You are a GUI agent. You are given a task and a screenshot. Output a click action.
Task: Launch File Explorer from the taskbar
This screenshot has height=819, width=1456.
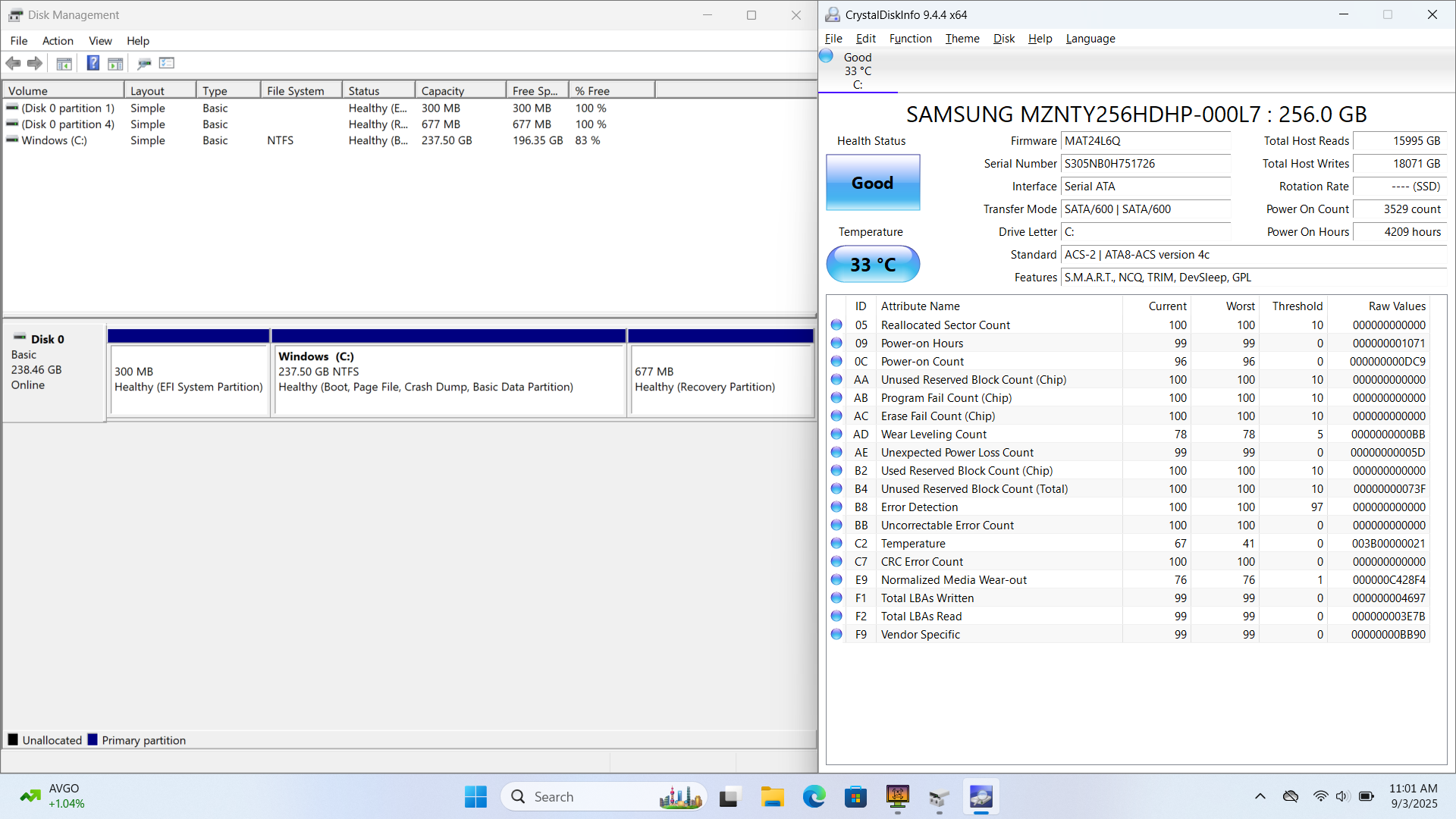tap(772, 797)
